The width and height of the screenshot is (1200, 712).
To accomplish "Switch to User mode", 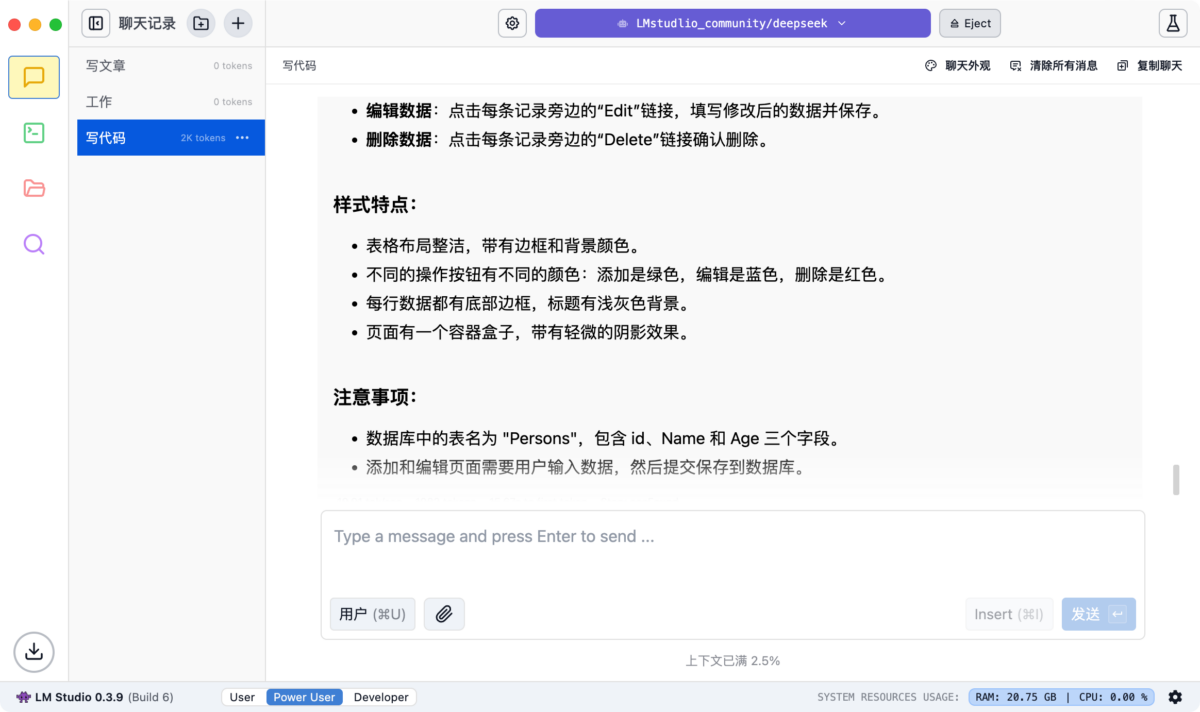I will pyautogui.click(x=242, y=697).
